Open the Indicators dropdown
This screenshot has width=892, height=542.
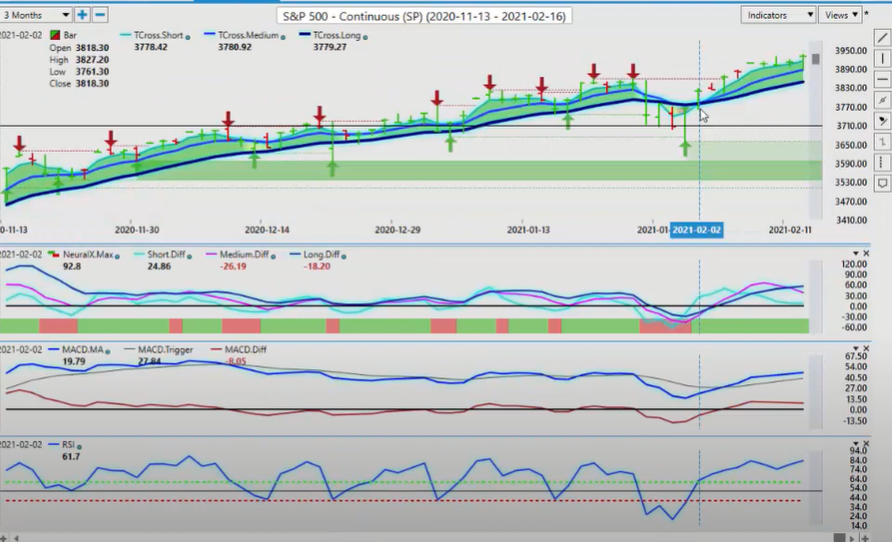778,15
